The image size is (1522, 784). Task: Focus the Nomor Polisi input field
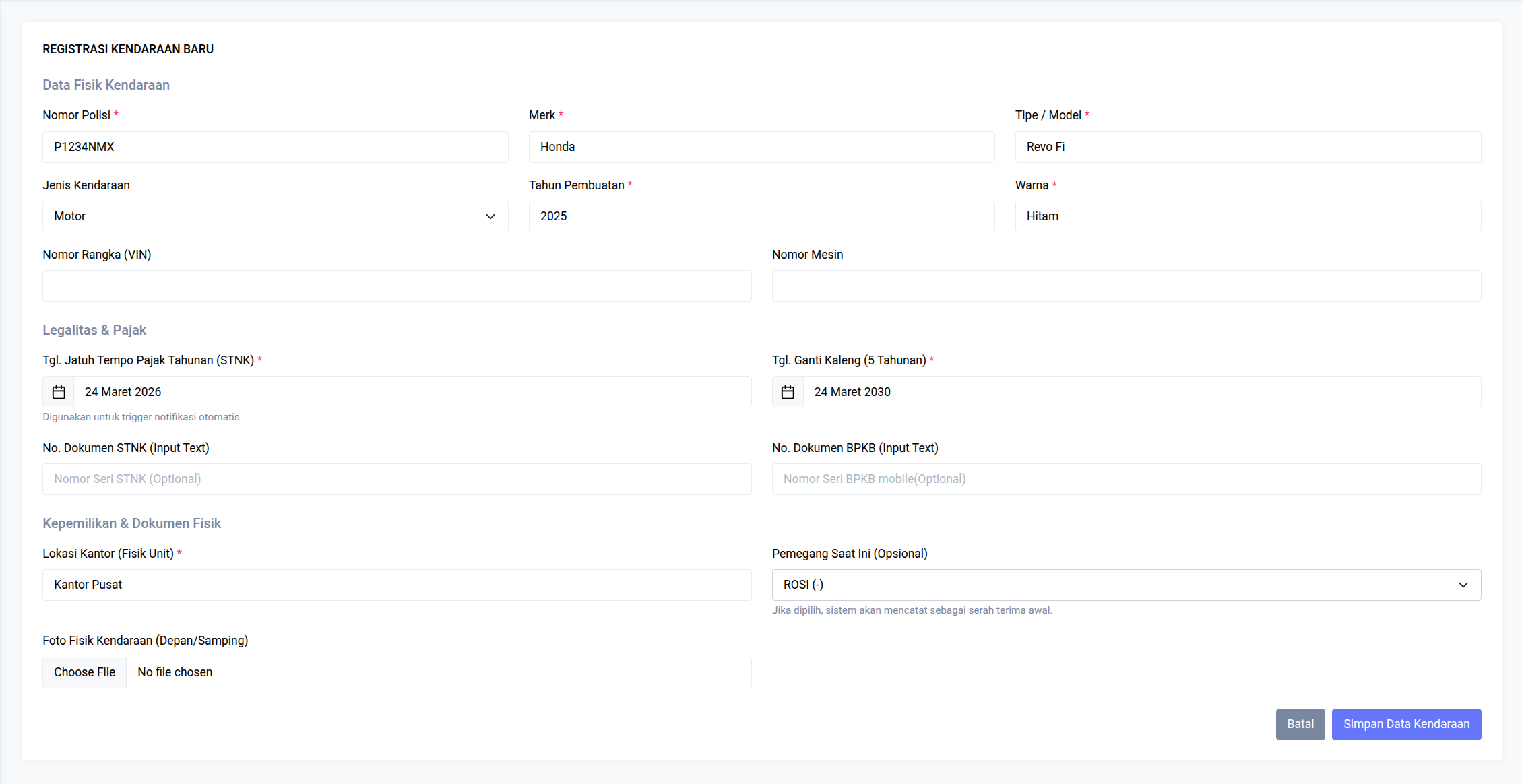(x=275, y=147)
